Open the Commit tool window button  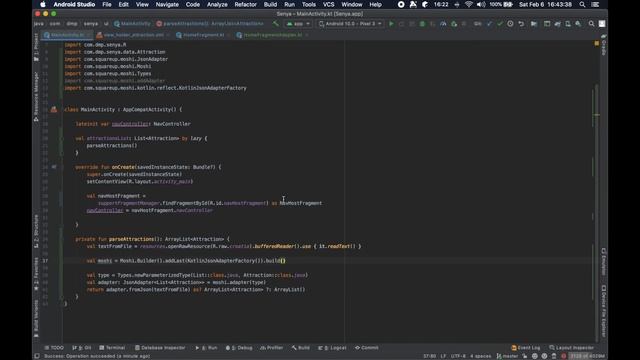367,348
